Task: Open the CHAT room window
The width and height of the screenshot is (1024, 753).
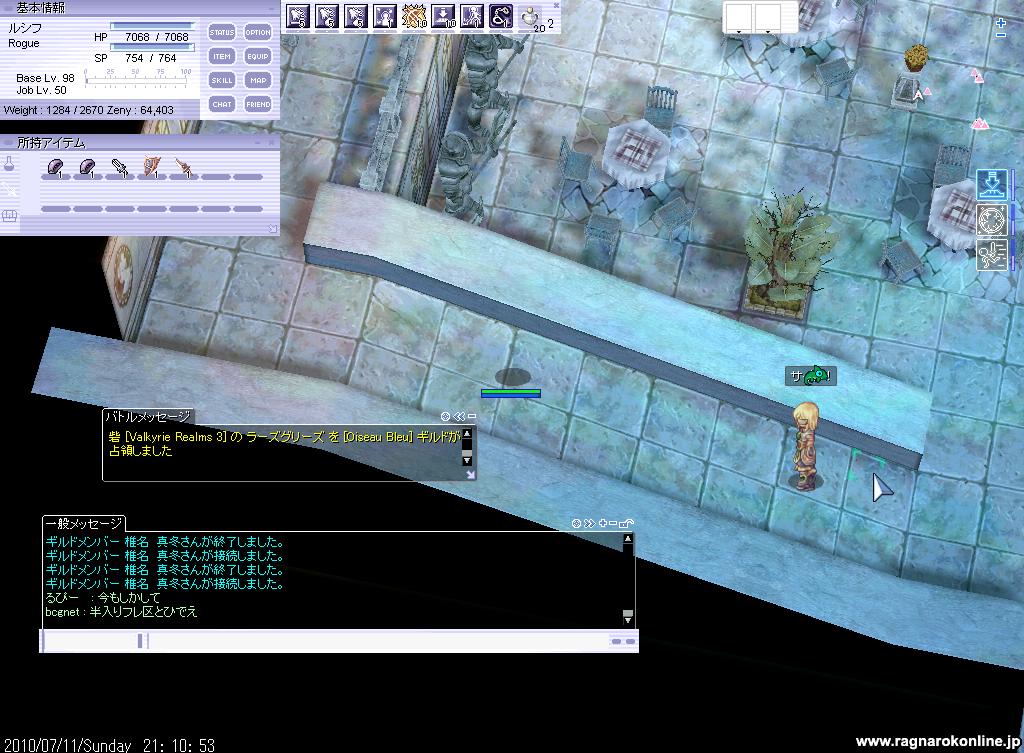Action: click(x=221, y=104)
